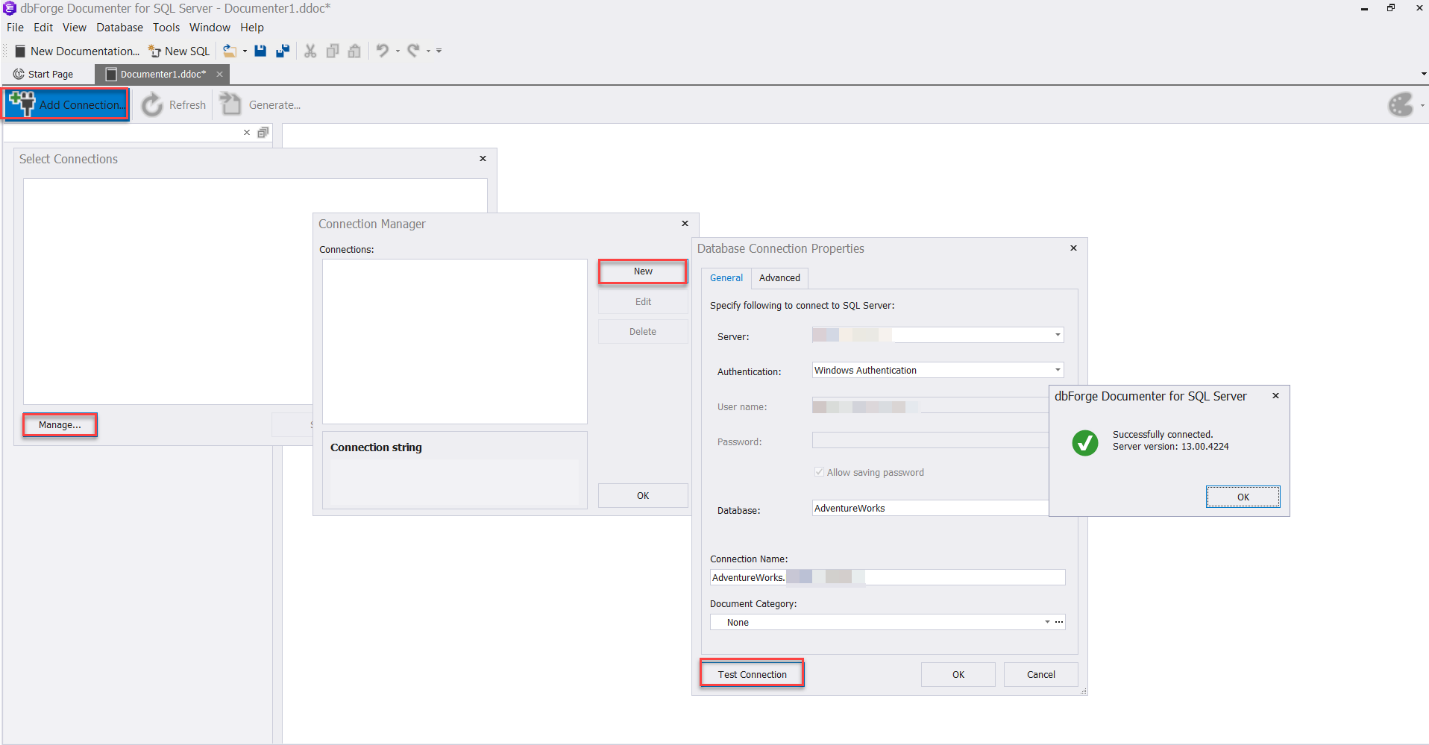Close the Connection Manager dialog

coord(685,224)
